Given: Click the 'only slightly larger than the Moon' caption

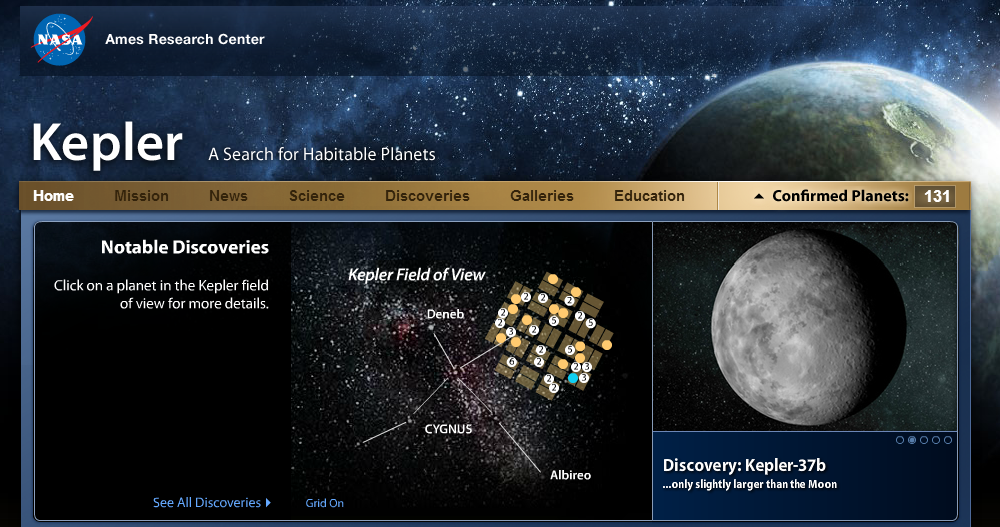Looking at the screenshot, I should [x=749, y=484].
